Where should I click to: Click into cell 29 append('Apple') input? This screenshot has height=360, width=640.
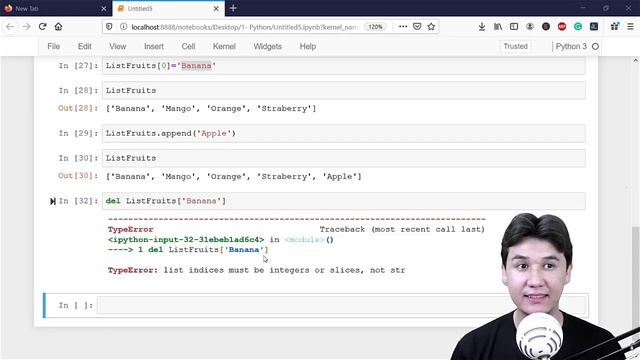click(344, 133)
